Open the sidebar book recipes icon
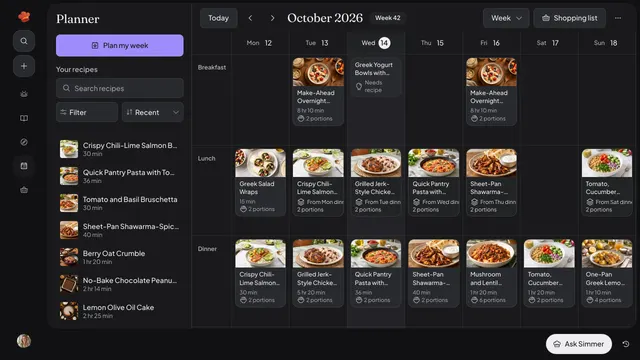Viewport: 640px width, 360px height. pos(24,118)
